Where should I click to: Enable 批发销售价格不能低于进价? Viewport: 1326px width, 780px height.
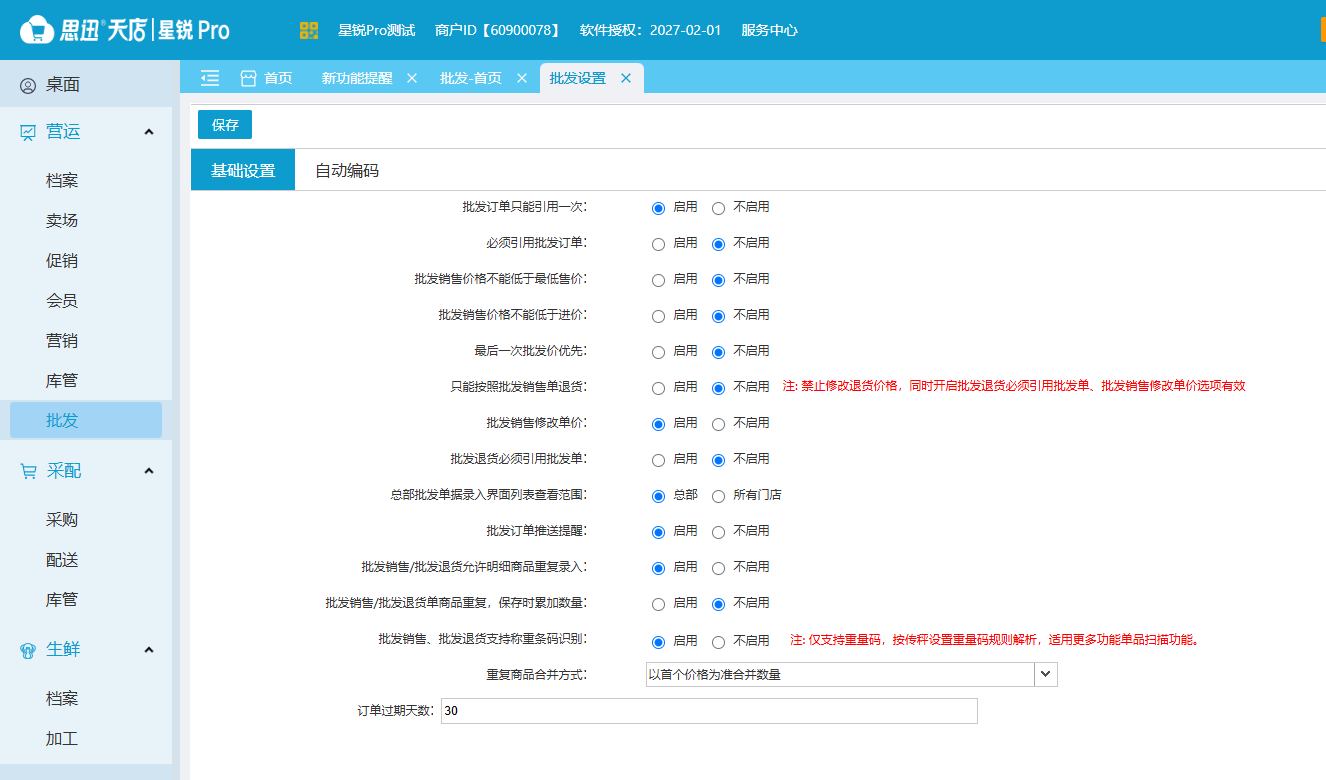pos(658,316)
